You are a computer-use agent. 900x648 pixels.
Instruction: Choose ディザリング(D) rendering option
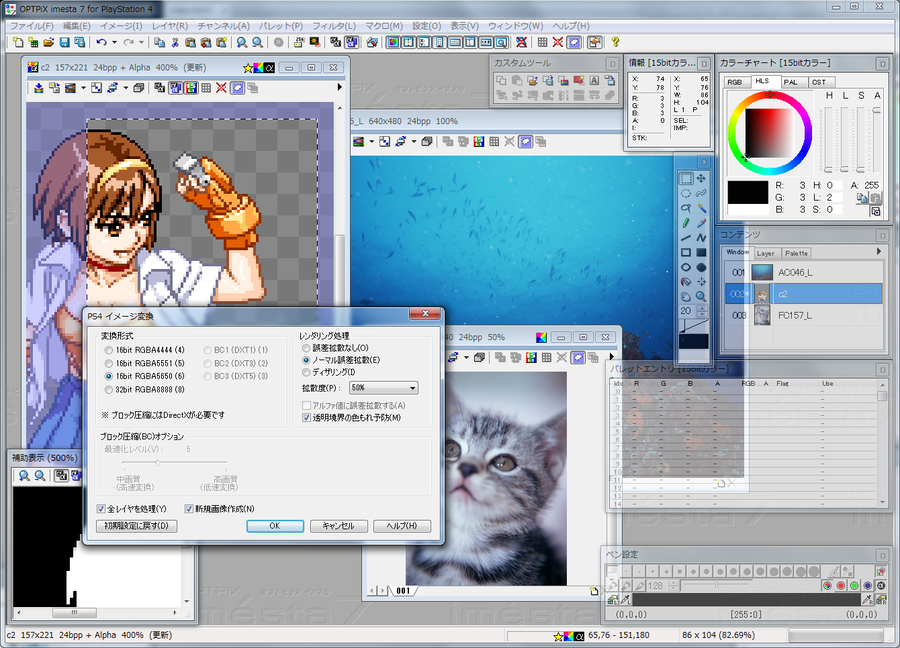pyautogui.click(x=307, y=372)
